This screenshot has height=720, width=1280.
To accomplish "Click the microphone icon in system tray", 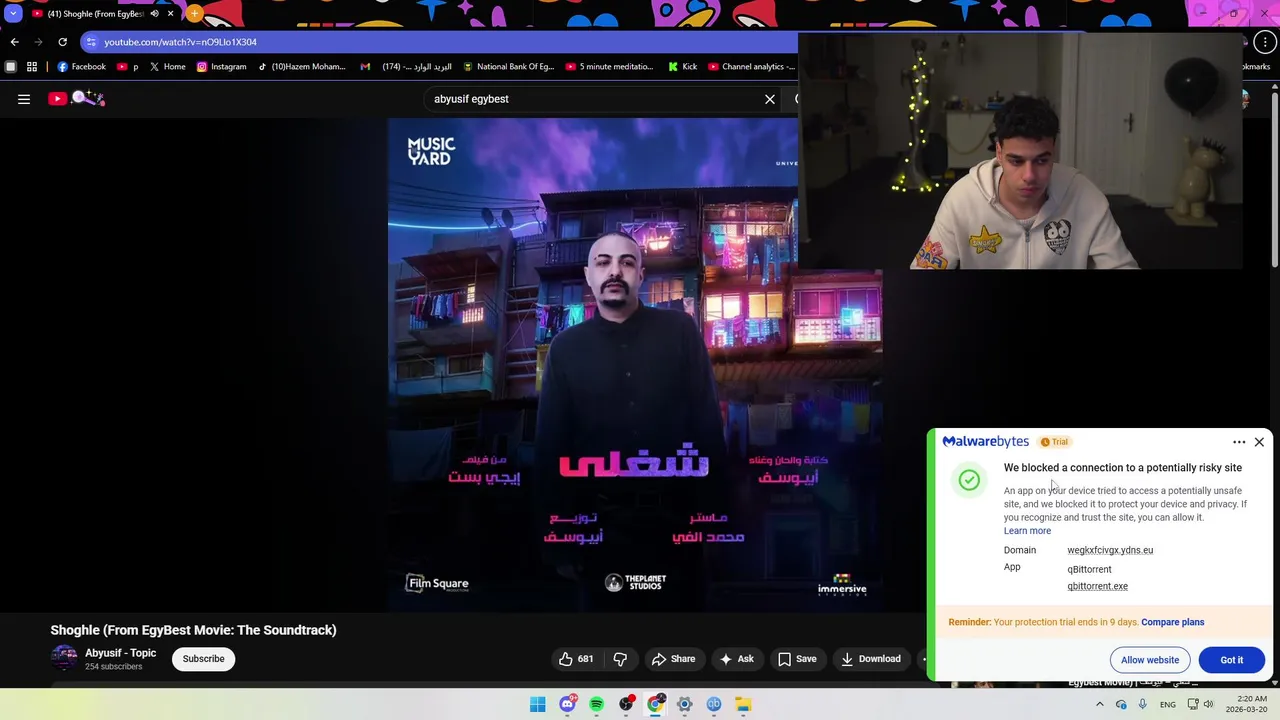I will click(1142, 705).
